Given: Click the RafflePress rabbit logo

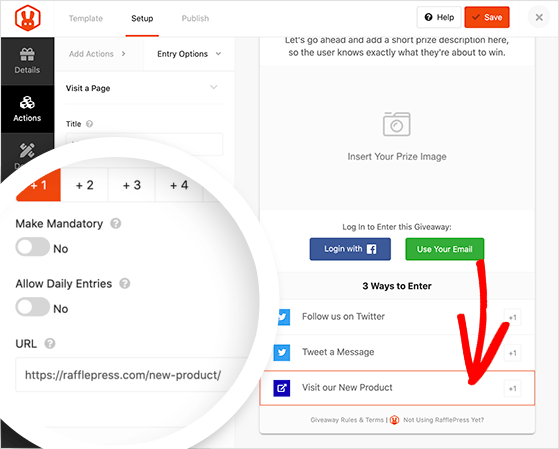Looking at the screenshot, I should tap(27, 18).
